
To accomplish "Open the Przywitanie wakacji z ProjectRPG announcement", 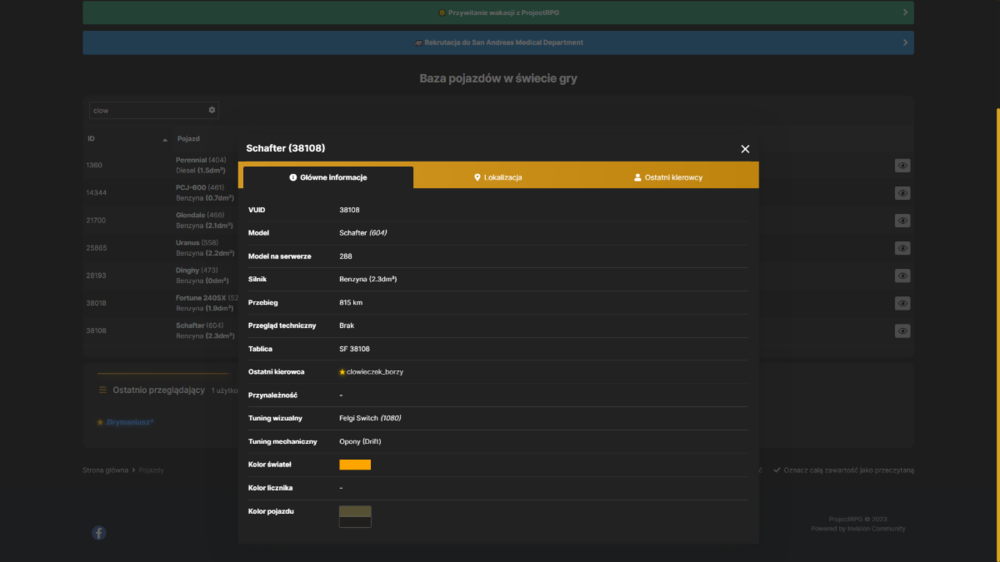I will pos(498,13).
